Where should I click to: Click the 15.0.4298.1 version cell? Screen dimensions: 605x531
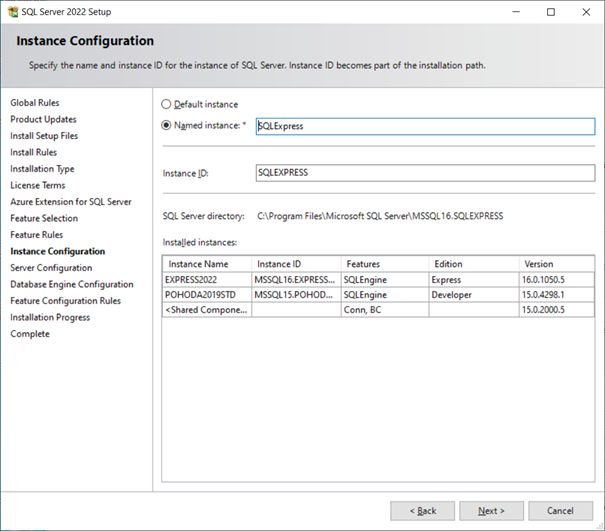tap(556, 295)
